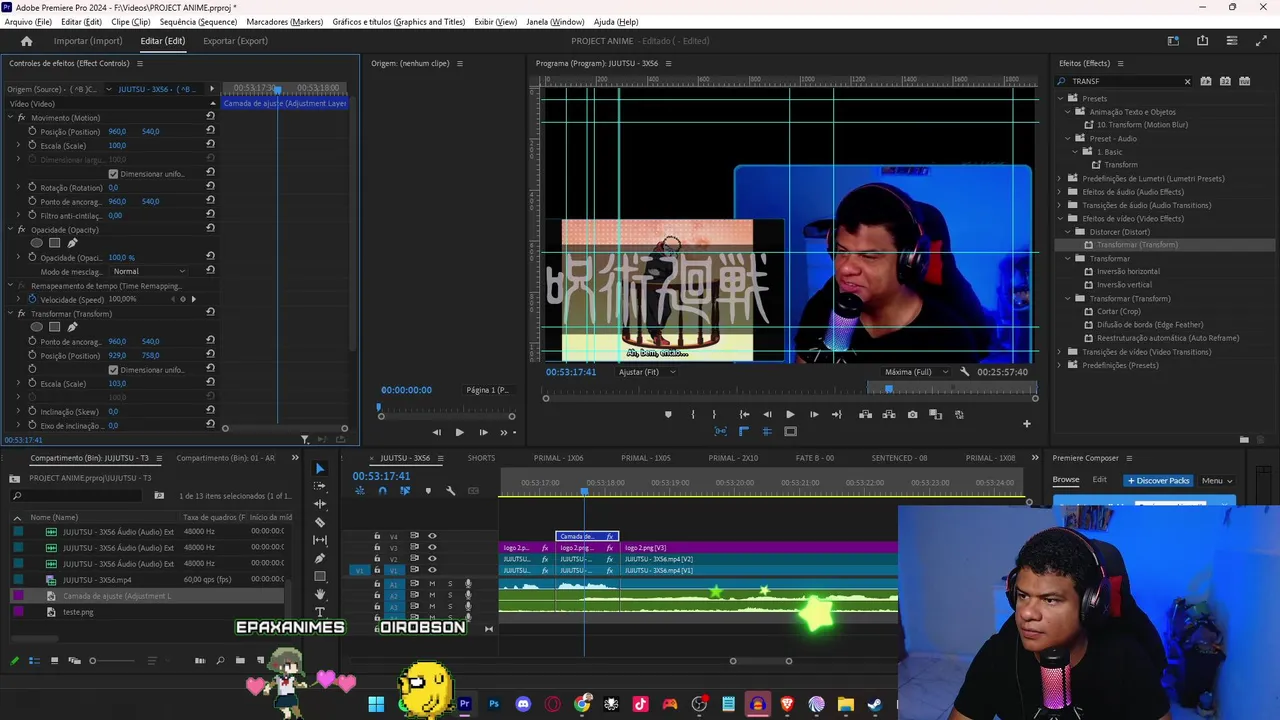Image resolution: width=1280 pixels, height=720 pixels.
Task: Step forward one frame in Program monitor
Action: pos(814,415)
